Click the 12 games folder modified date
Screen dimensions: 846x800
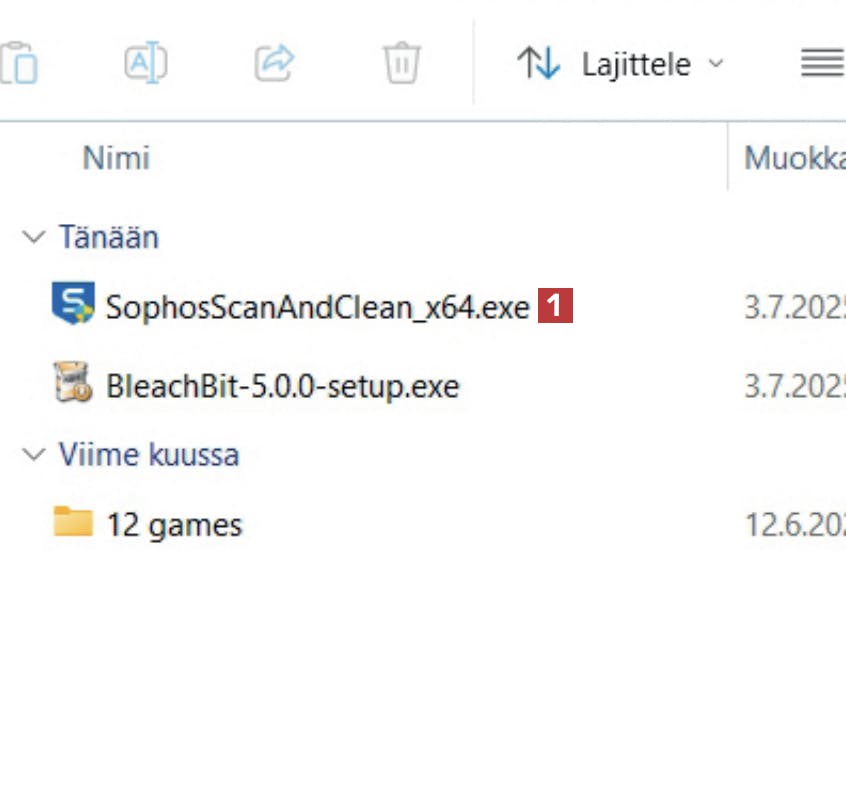point(794,525)
